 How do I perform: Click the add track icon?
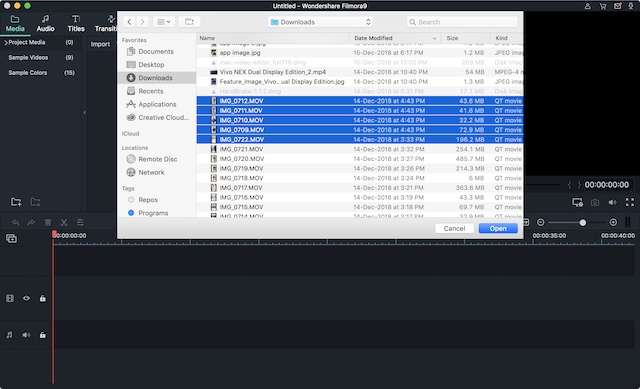[11, 238]
